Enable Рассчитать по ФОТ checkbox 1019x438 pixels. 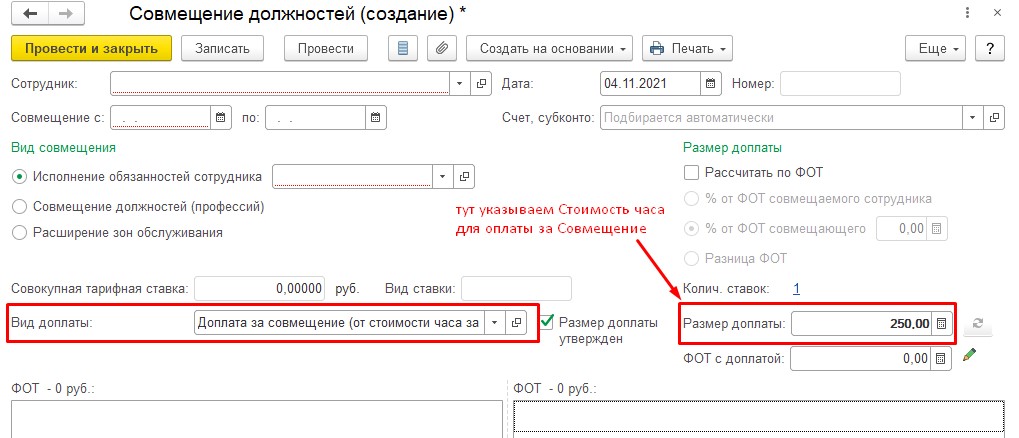(x=692, y=173)
